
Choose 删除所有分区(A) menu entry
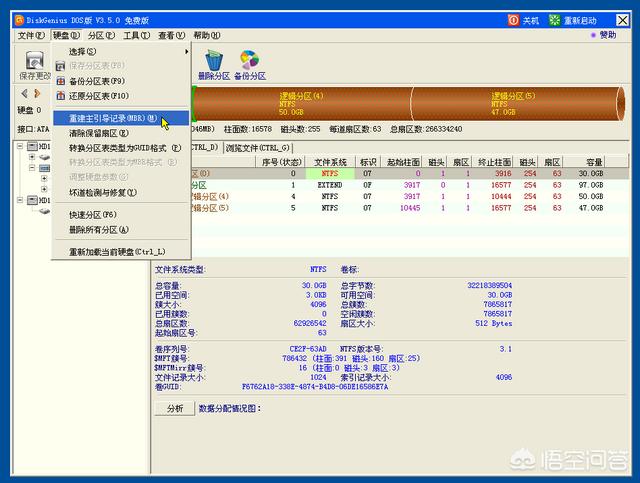pyautogui.click(x=121, y=230)
